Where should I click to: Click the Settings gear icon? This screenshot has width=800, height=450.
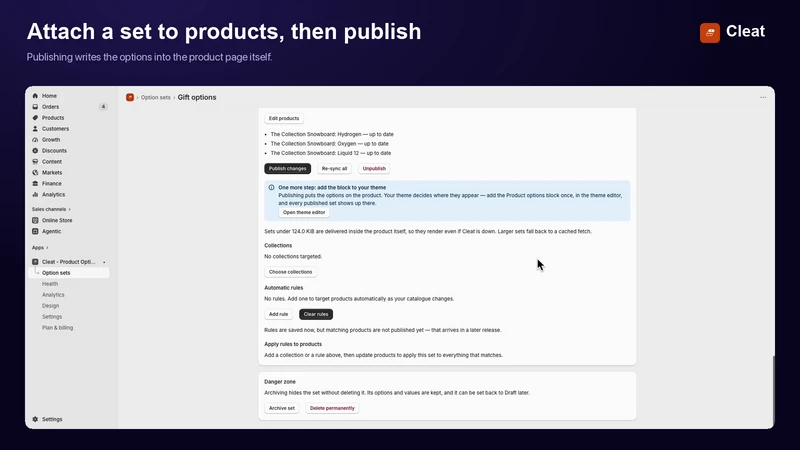35,419
